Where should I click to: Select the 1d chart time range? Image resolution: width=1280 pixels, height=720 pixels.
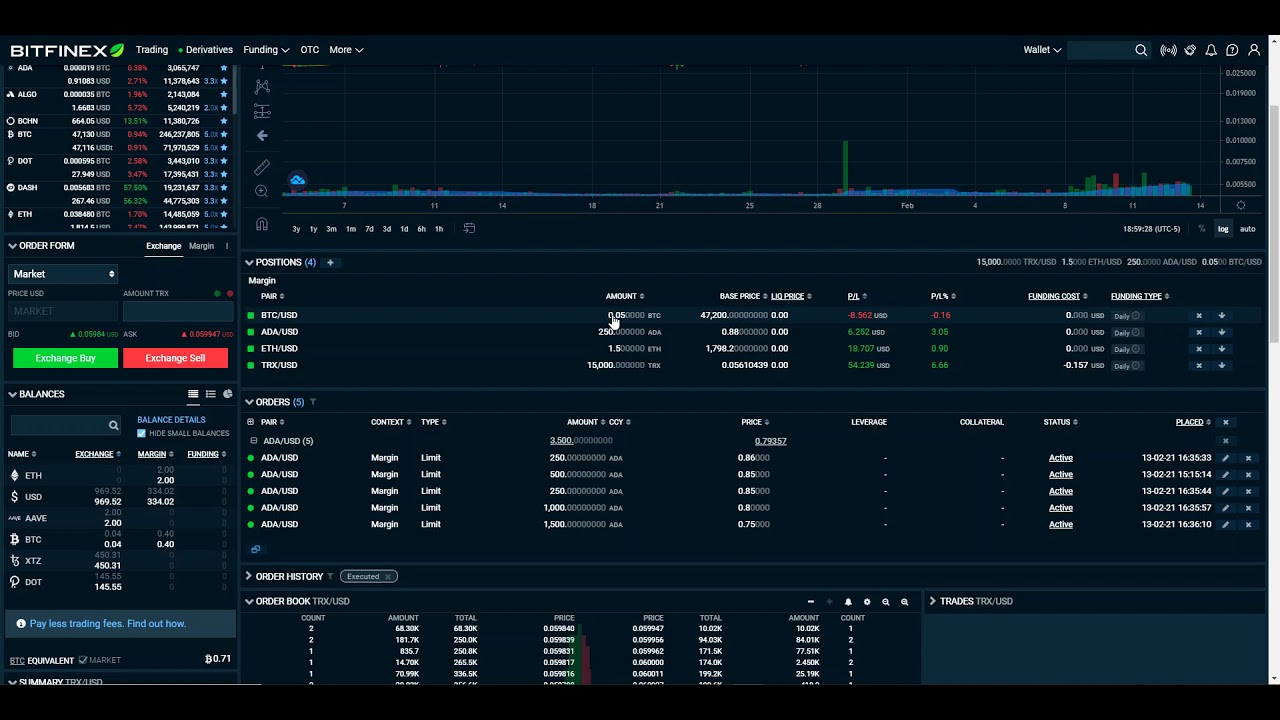(404, 229)
